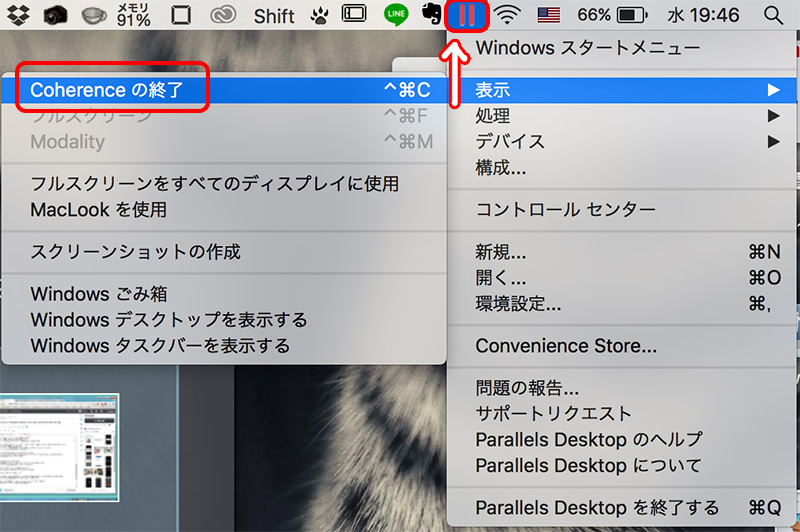Select Windows スタートメニュー

click(622, 48)
